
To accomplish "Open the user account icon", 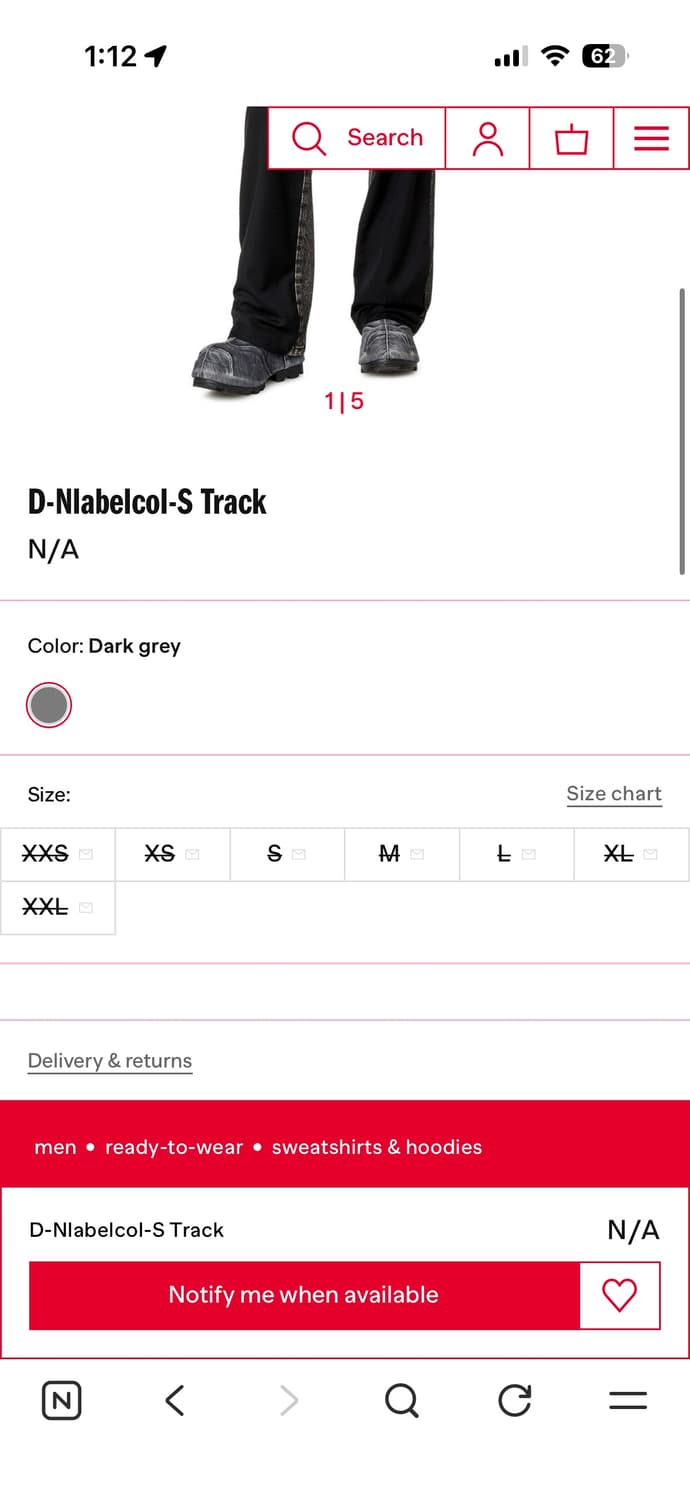I will point(487,138).
